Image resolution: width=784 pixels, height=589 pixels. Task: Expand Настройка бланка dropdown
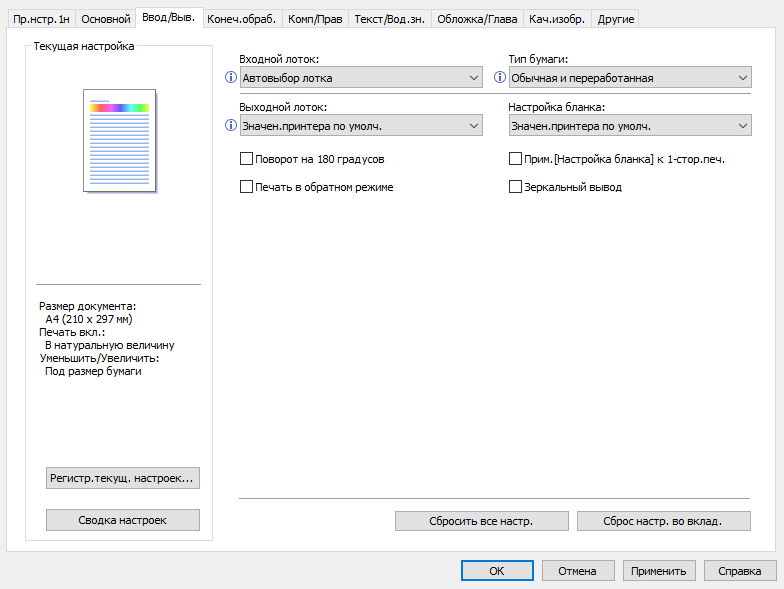coord(630,126)
